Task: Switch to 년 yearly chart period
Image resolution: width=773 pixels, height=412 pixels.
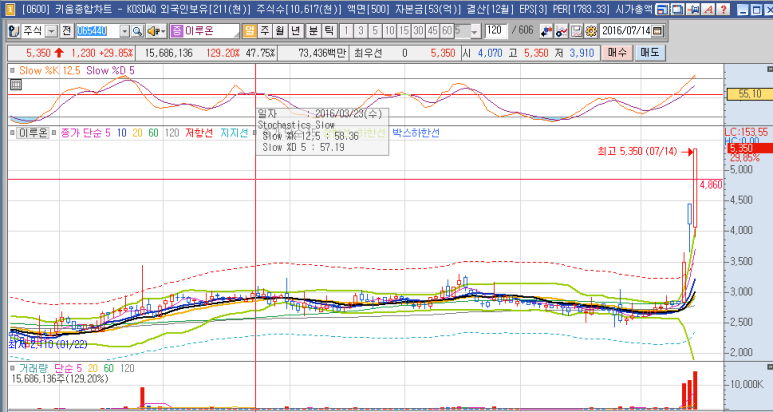Action: (x=295, y=31)
